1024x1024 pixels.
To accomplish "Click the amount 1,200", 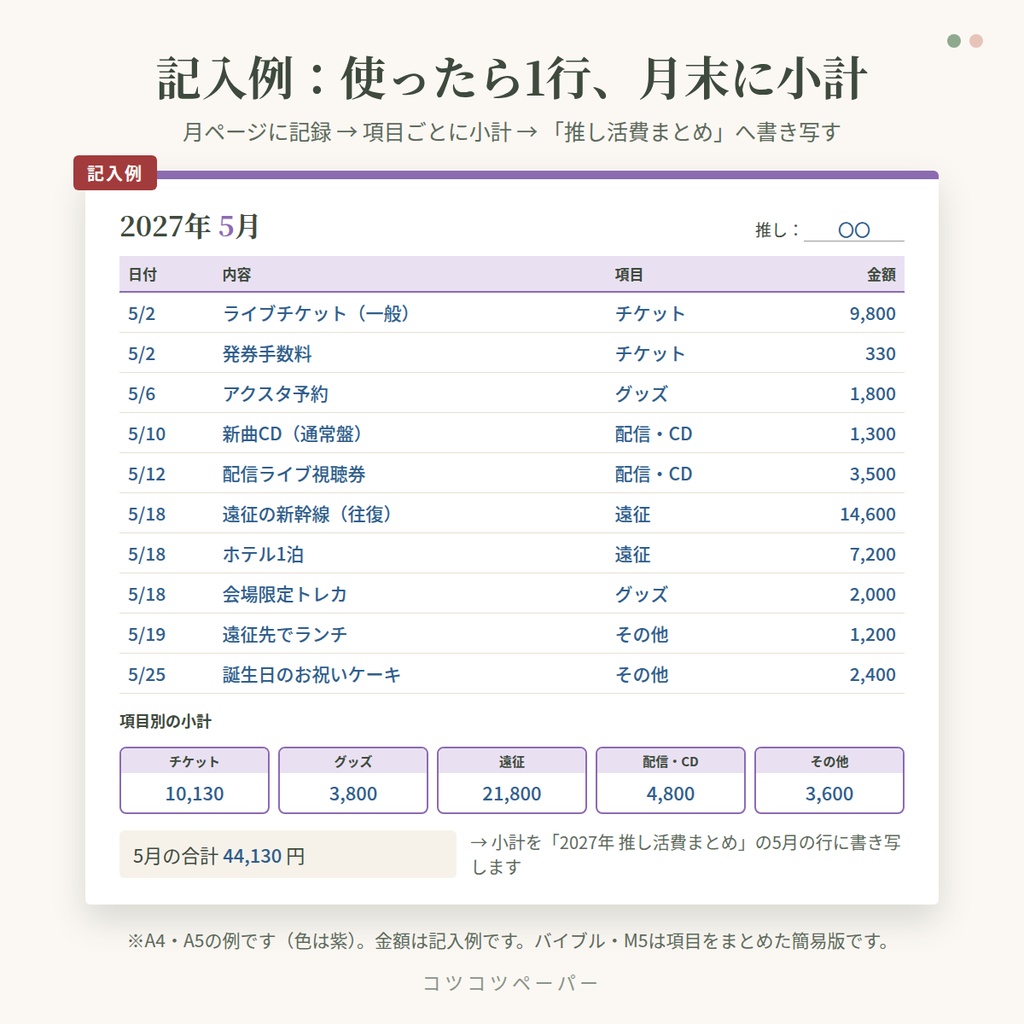I will (872, 635).
